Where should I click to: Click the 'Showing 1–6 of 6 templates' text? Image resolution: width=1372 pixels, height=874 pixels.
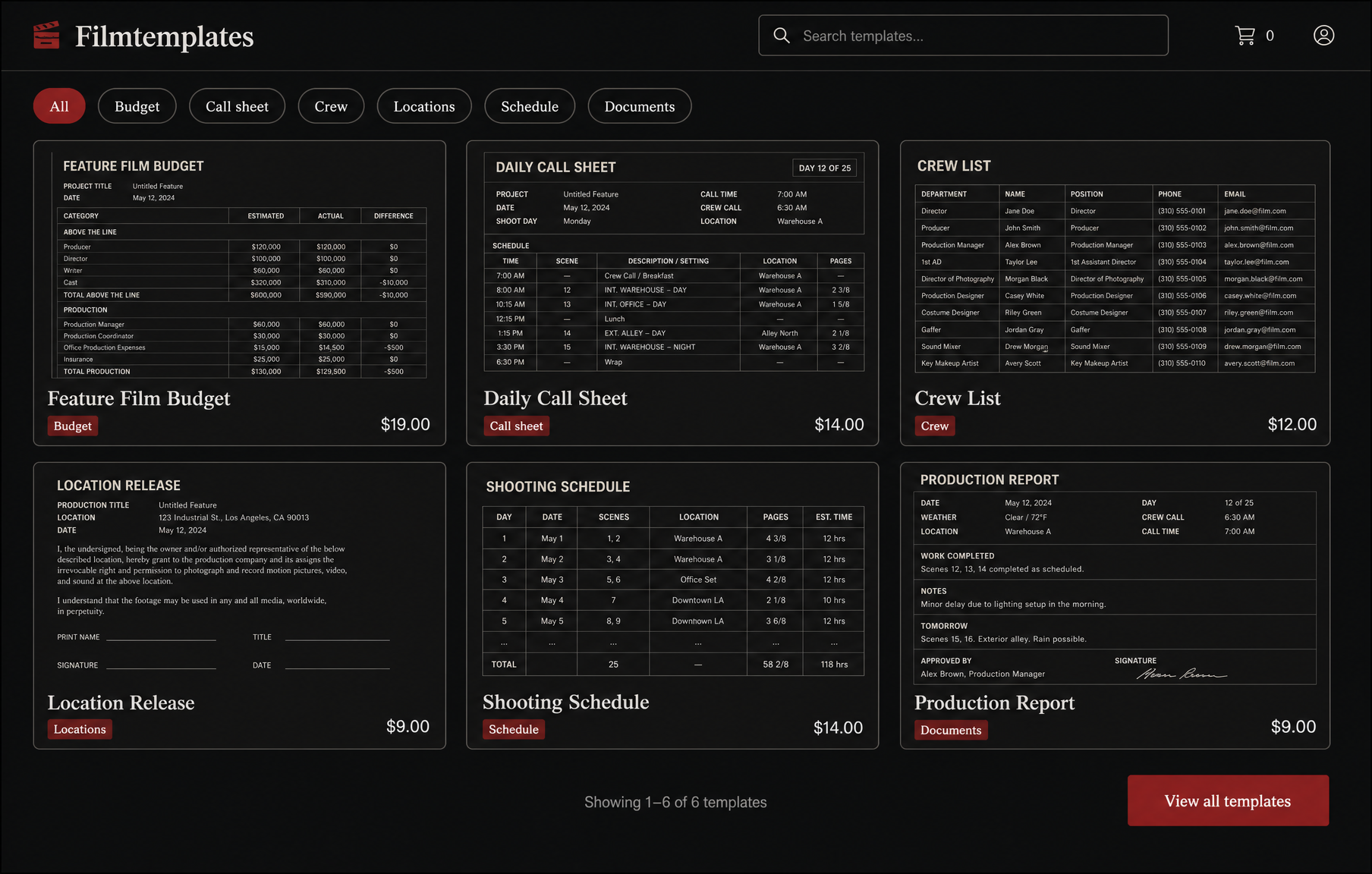click(675, 802)
